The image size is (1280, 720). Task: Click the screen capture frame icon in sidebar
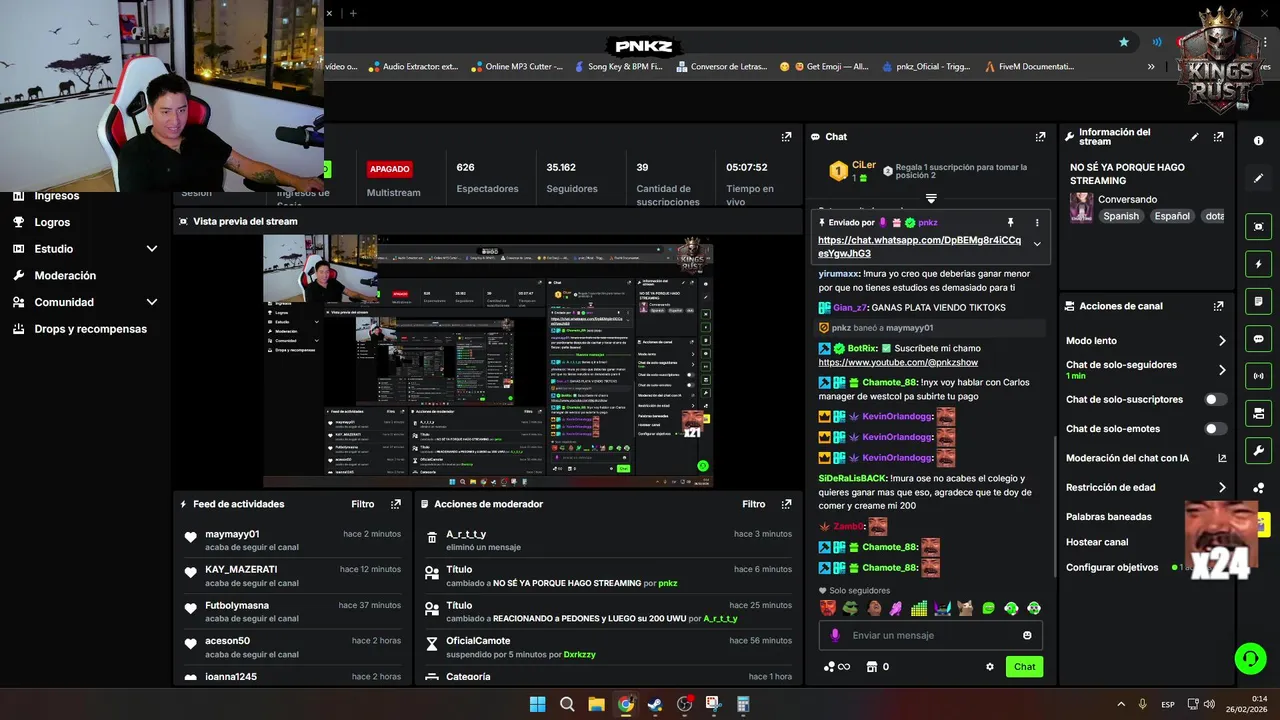pyautogui.click(x=1258, y=227)
